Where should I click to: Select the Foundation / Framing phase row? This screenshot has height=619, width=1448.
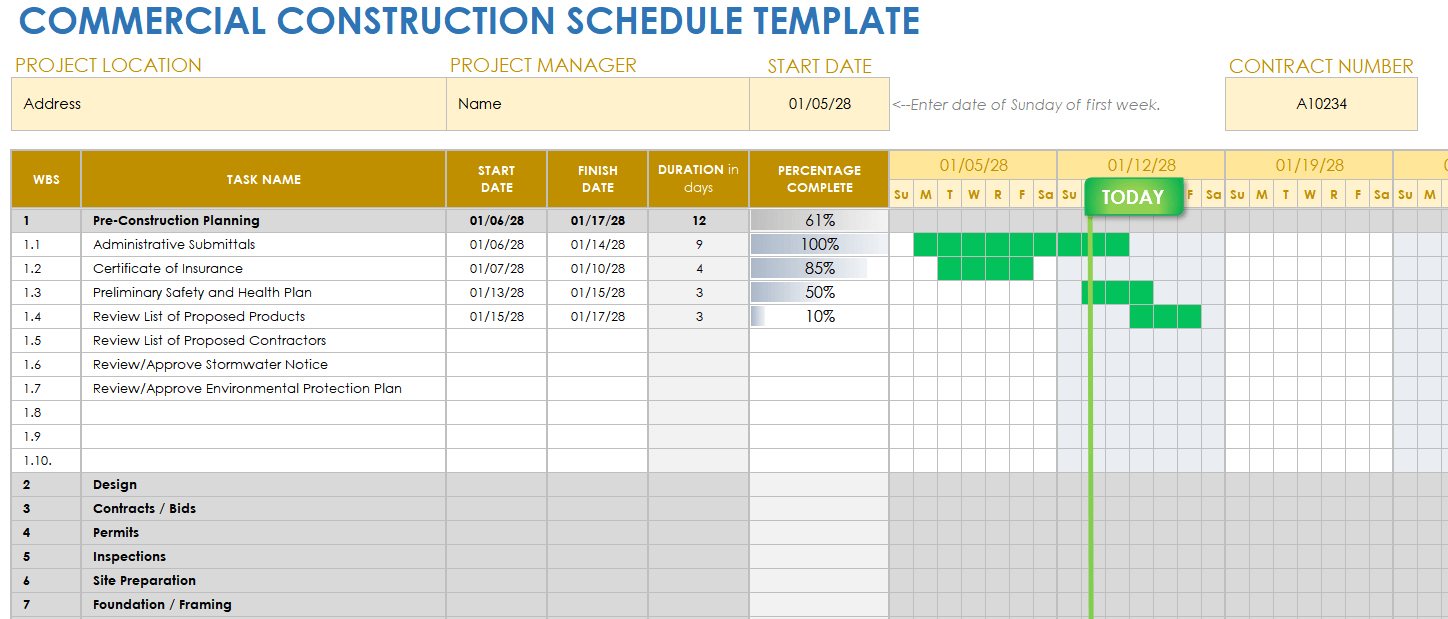click(x=162, y=605)
